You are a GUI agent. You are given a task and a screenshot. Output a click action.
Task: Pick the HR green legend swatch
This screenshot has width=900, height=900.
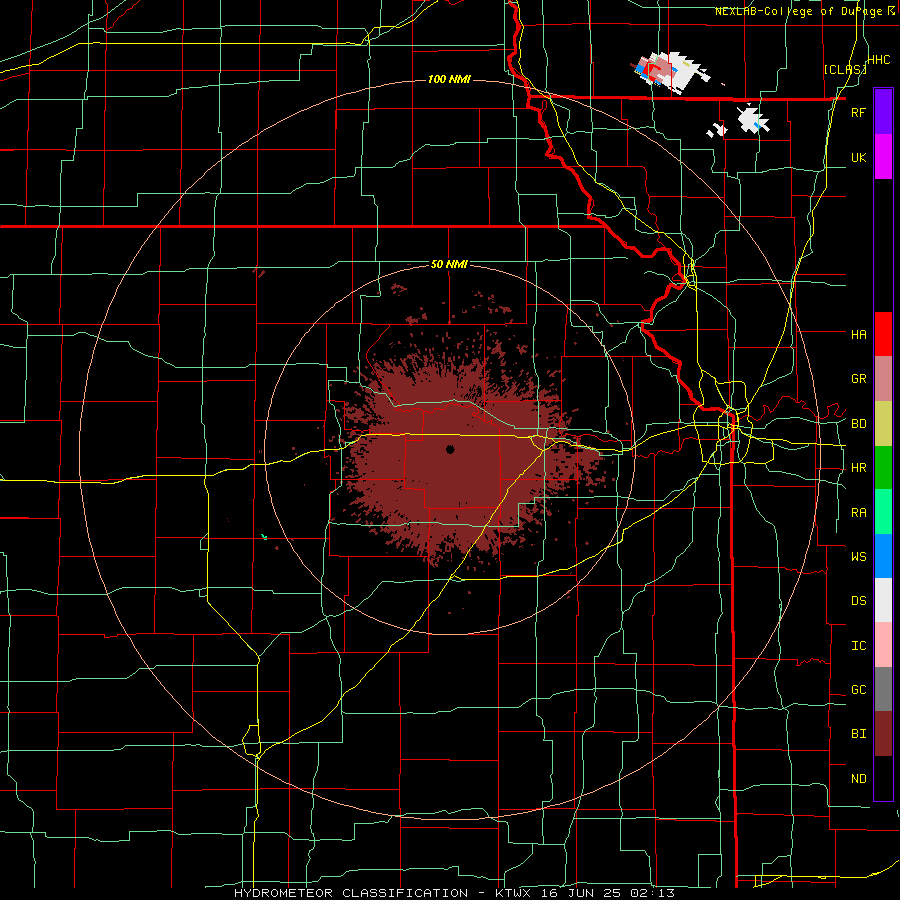click(883, 468)
